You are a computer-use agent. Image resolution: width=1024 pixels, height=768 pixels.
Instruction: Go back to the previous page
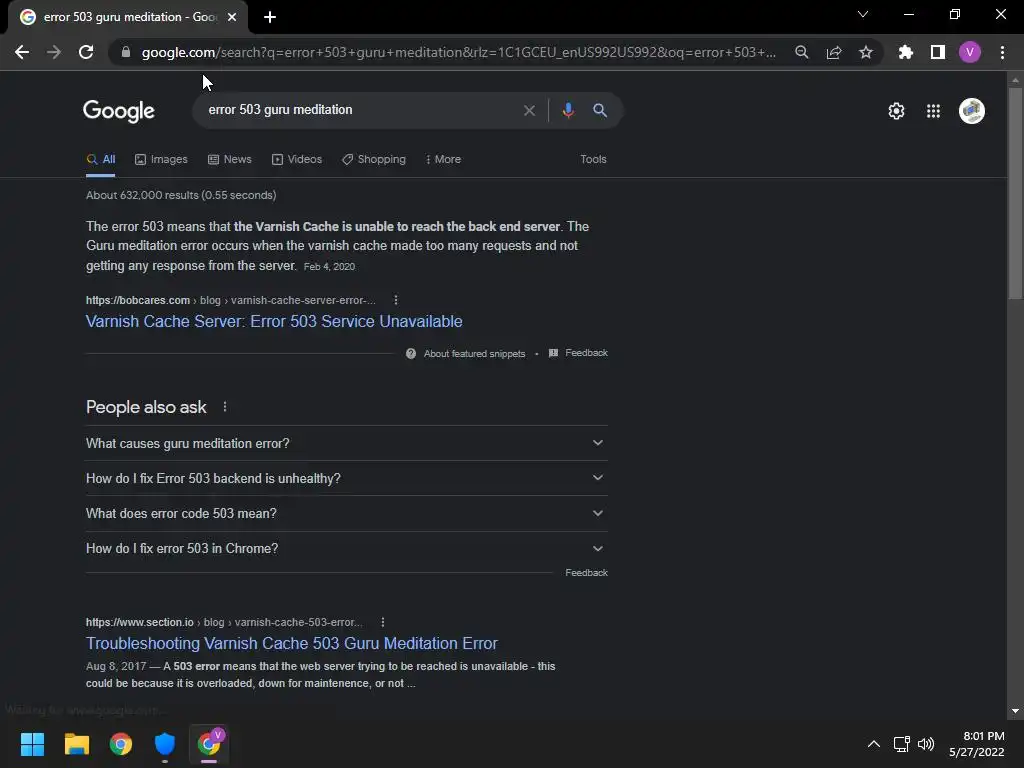pos(22,52)
